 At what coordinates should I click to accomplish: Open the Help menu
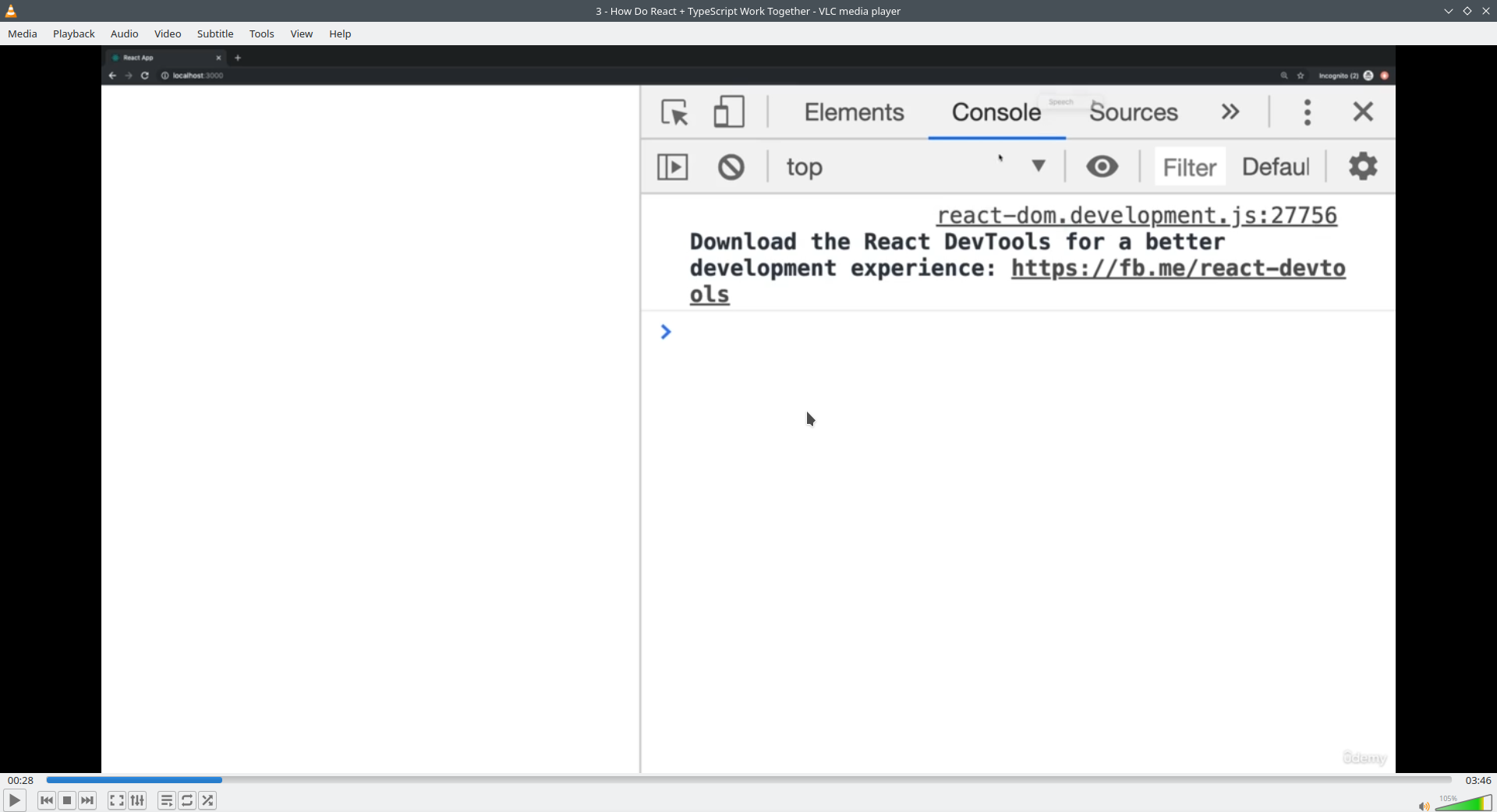coord(340,34)
